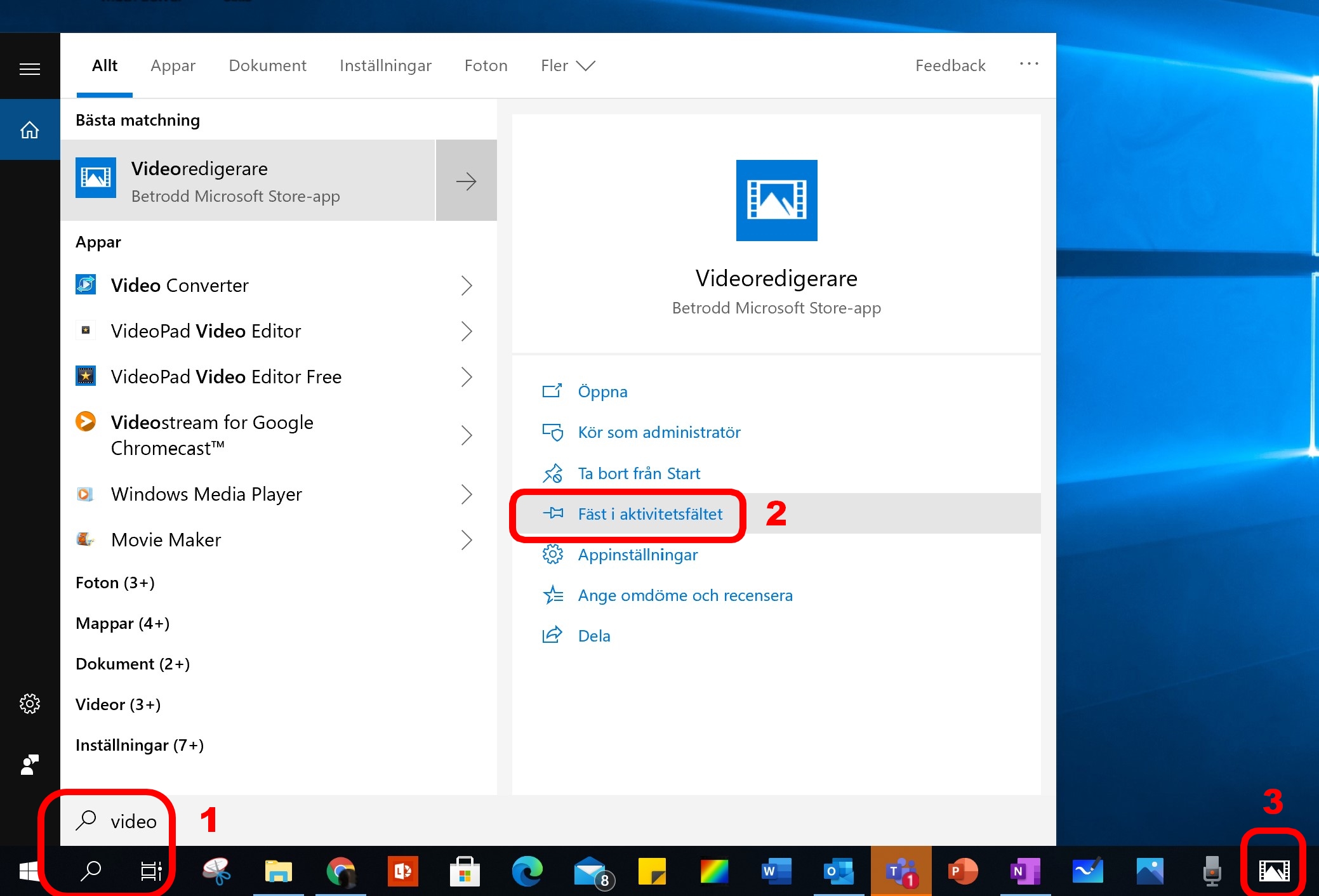The height and width of the screenshot is (896, 1319).
Task: Open the settings gear in sidebar
Action: [30, 703]
